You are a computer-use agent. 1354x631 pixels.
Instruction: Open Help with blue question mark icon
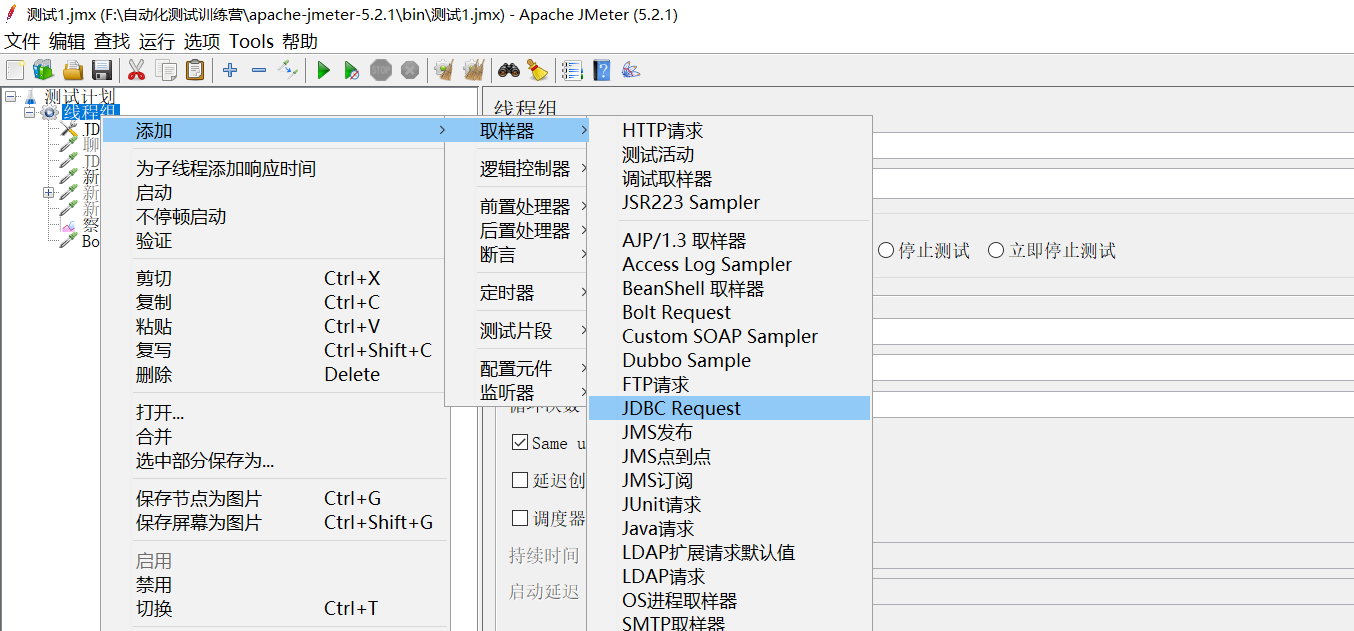601,70
